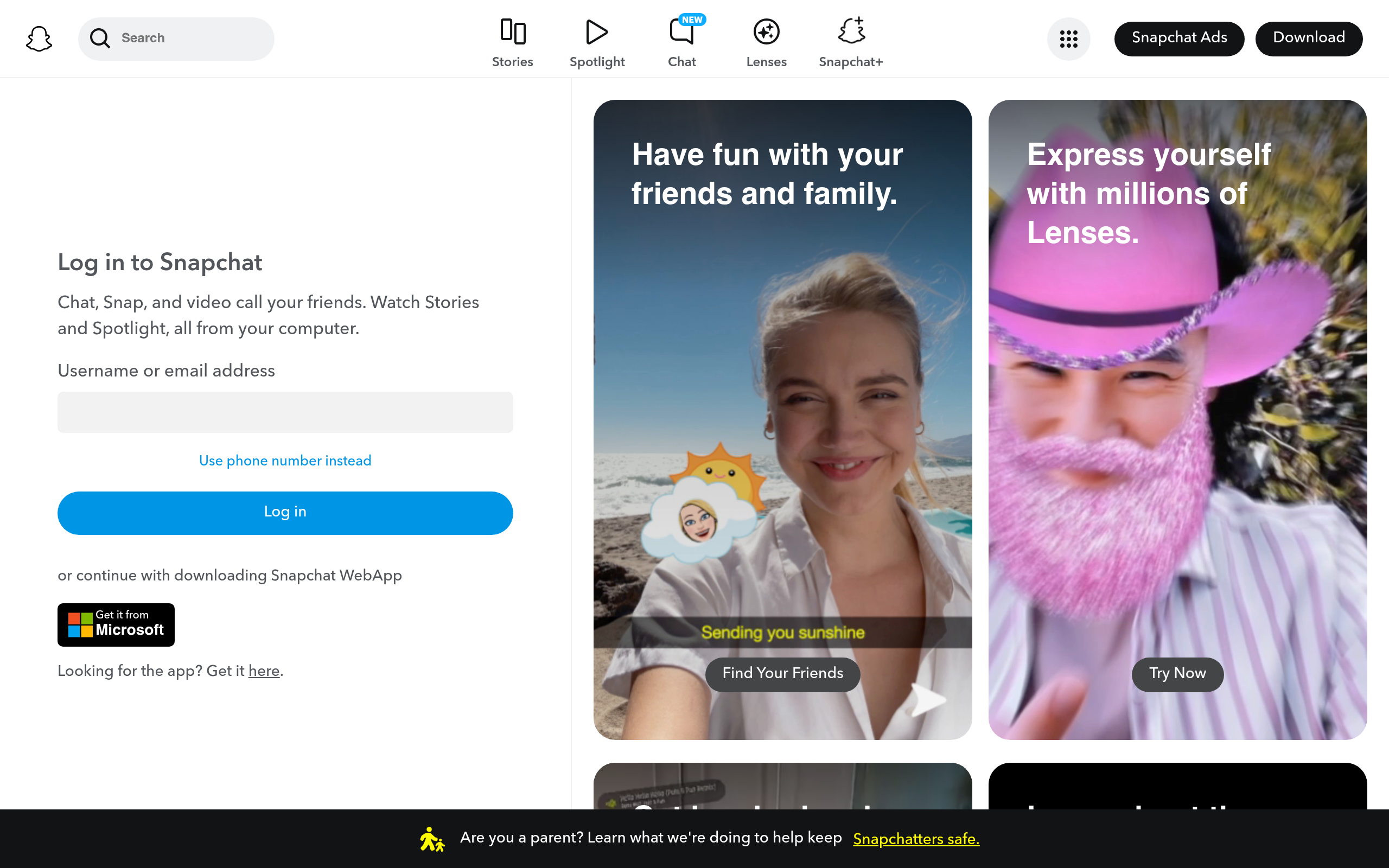Click the username or email address field
Viewport: 1389px width, 868px height.
pos(285,412)
